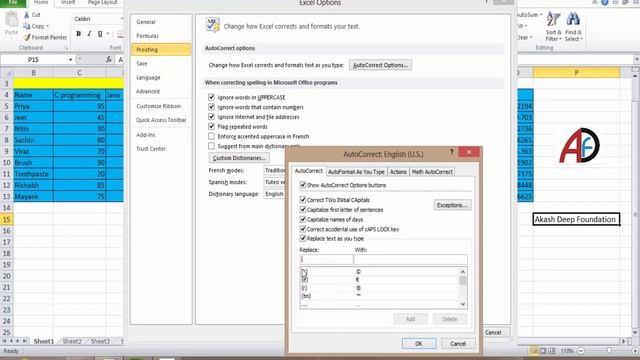Click AutoCorrect Options... button
Viewport: 640px width, 360px height.
tap(380, 65)
